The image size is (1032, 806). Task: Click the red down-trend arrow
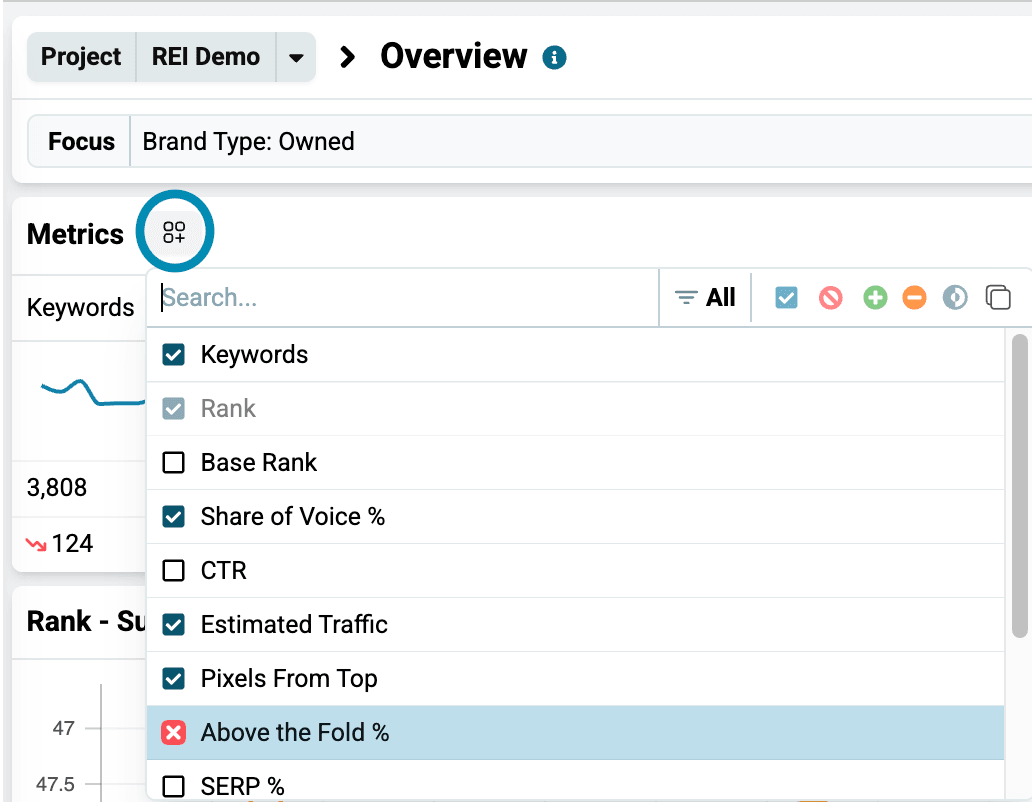[36, 544]
